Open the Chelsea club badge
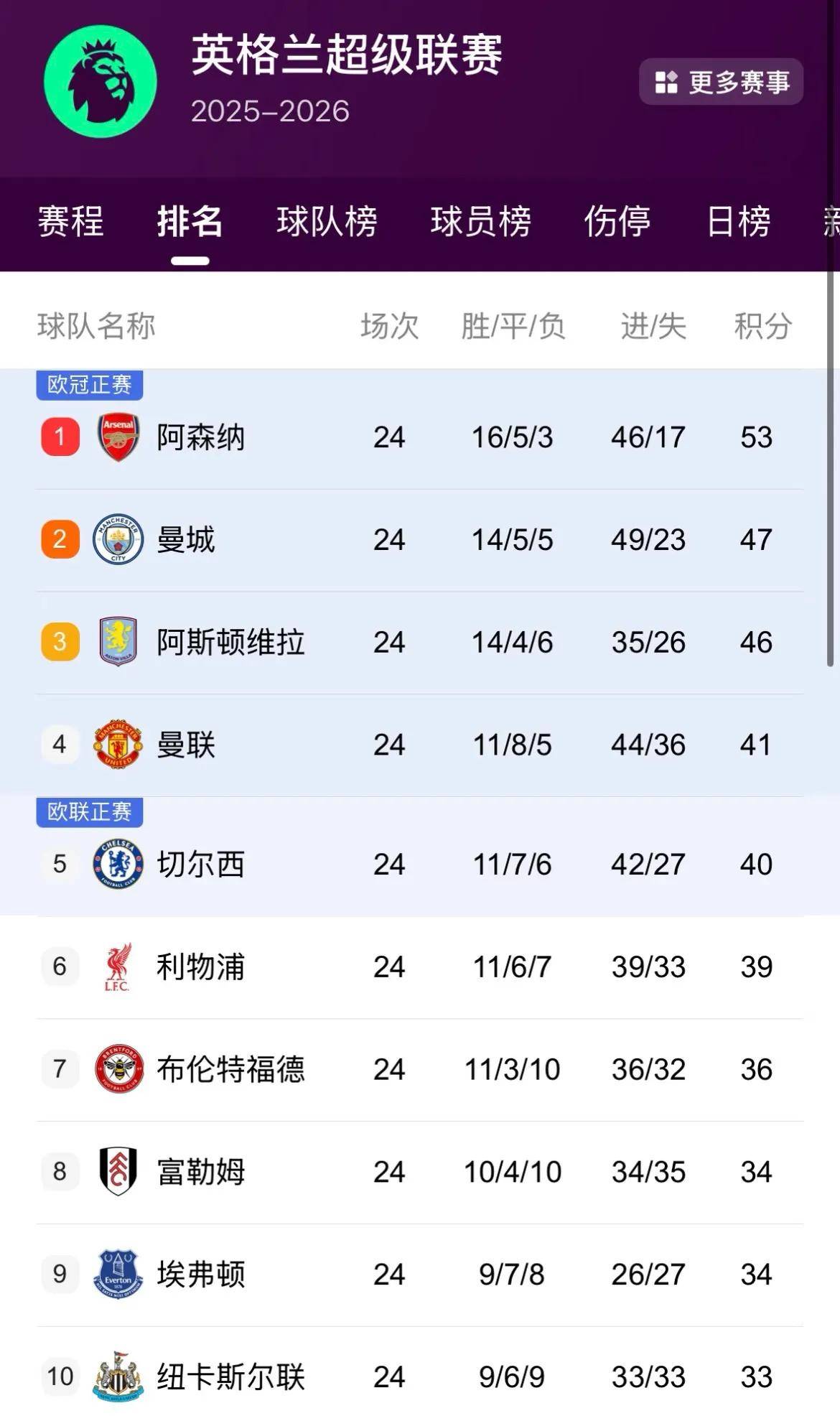This screenshot has height=1416, width=840. coord(118,864)
